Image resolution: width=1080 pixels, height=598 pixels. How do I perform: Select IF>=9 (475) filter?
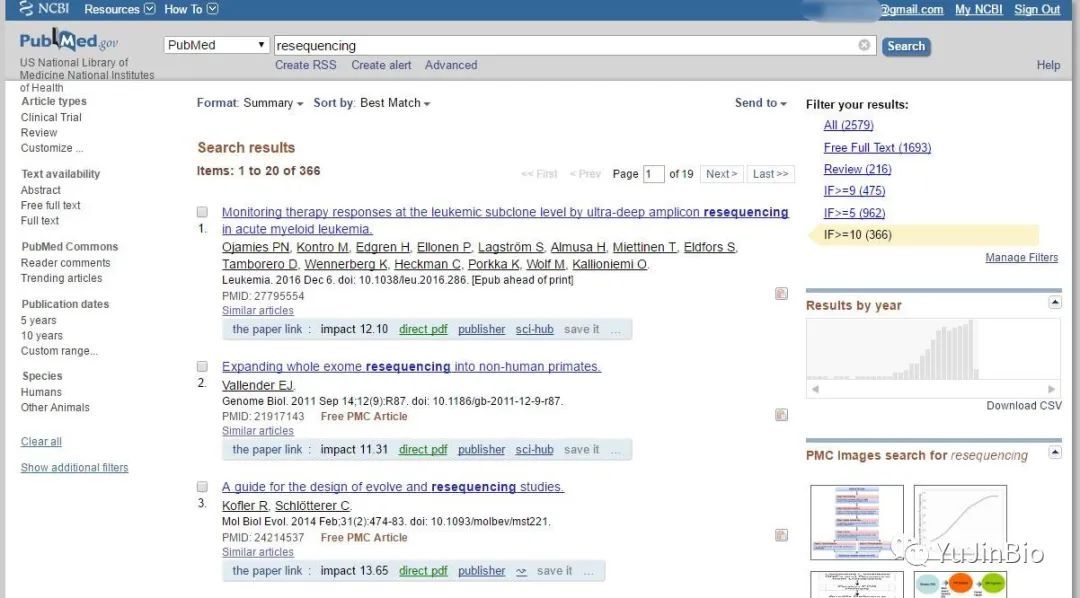[854, 190]
